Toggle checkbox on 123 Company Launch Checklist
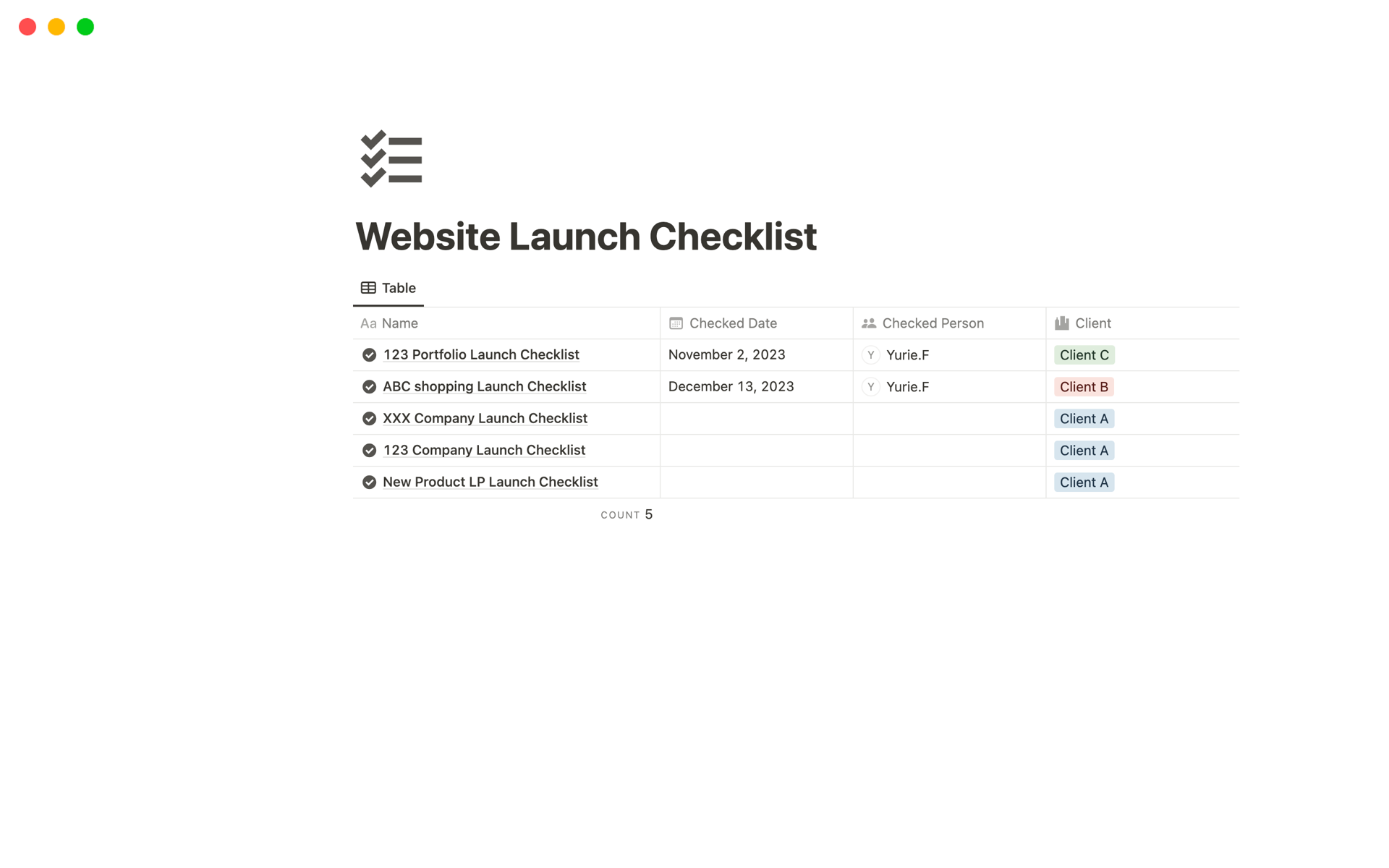The image size is (1389, 868). (x=370, y=450)
